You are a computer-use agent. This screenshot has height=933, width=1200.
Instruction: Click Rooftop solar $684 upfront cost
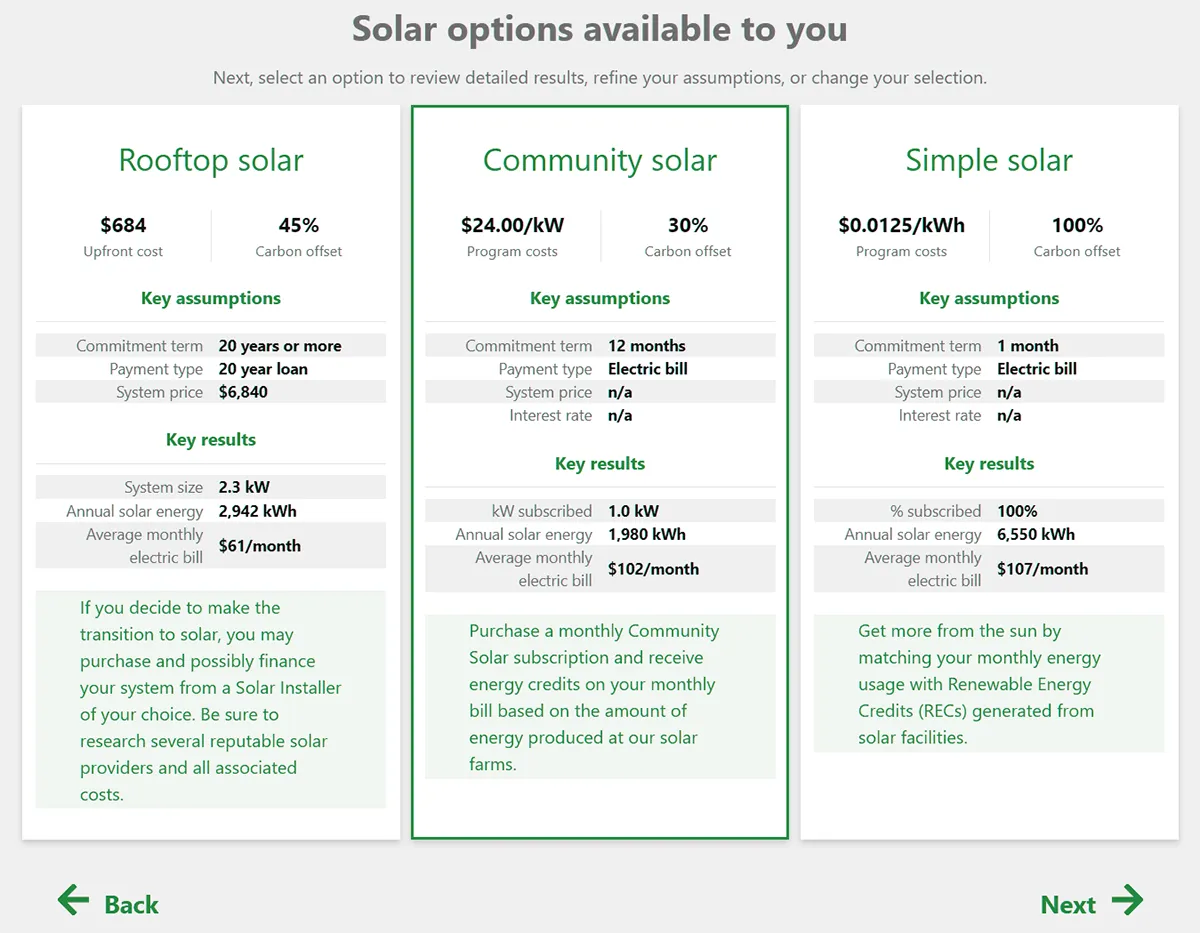pyautogui.click(x=123, y=226)
